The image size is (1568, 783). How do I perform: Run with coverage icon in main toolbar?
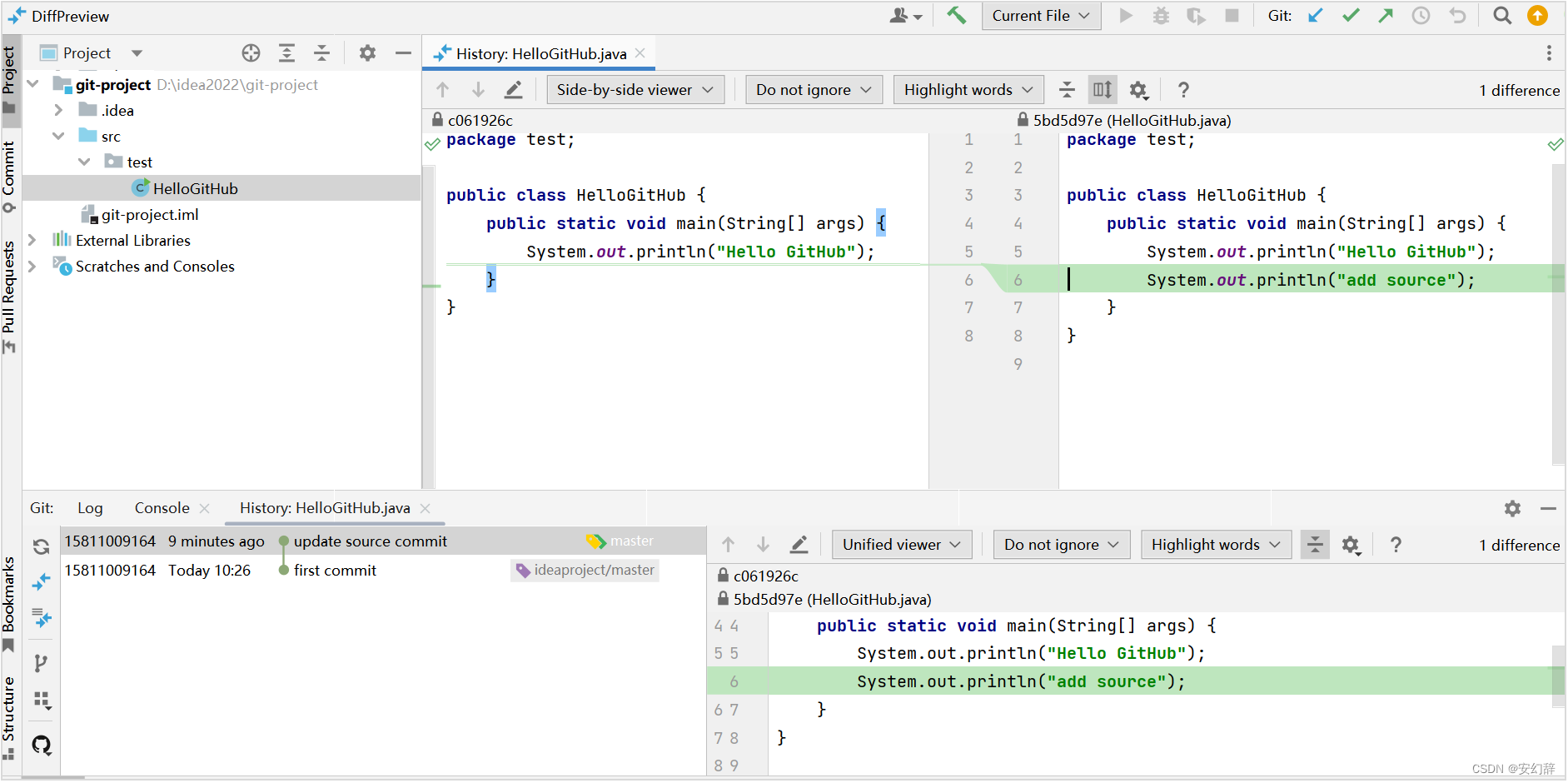click(1196, 16)
